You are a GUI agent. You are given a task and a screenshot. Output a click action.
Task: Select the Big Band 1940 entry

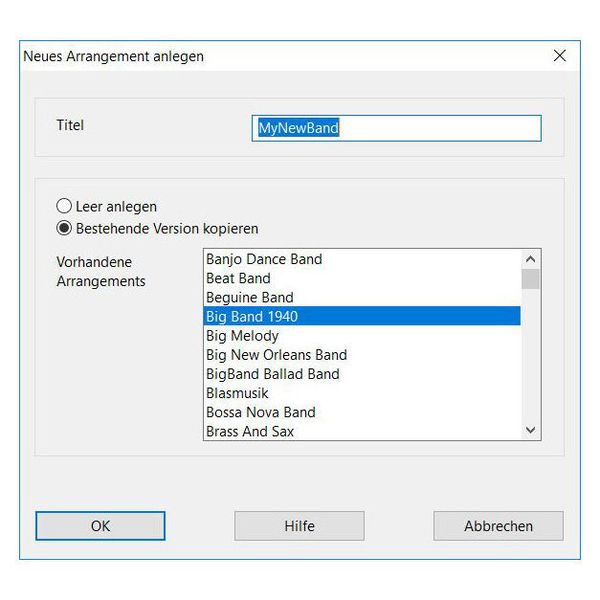[252, 316]
